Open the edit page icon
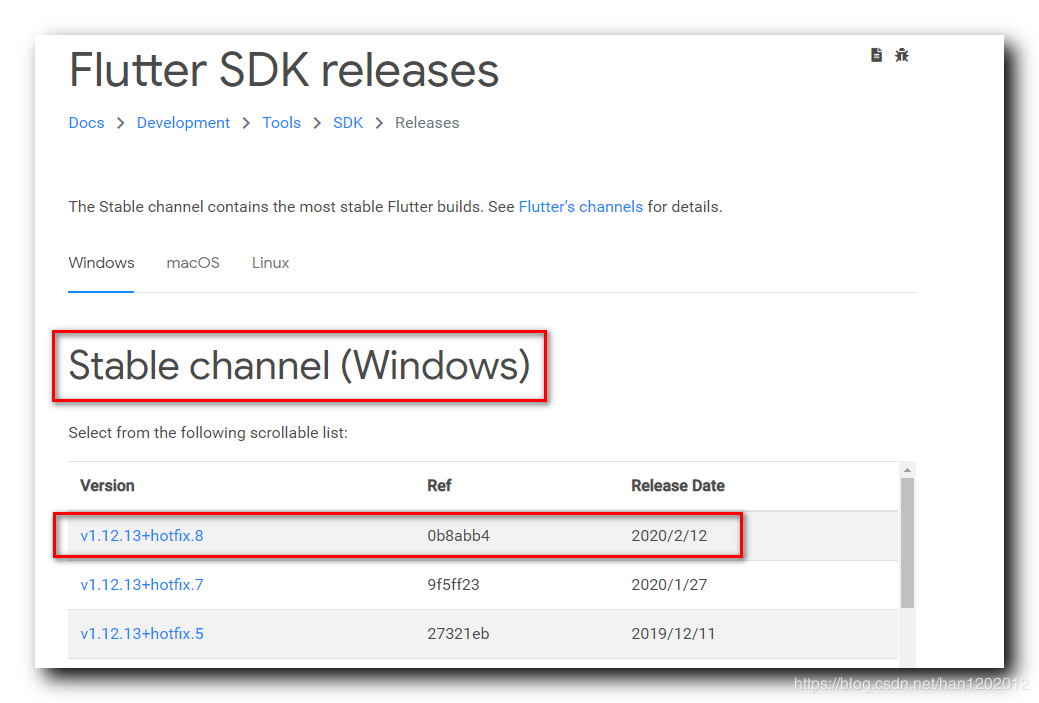The height and width of the screenshot is (703, 1039). point(876,55)
